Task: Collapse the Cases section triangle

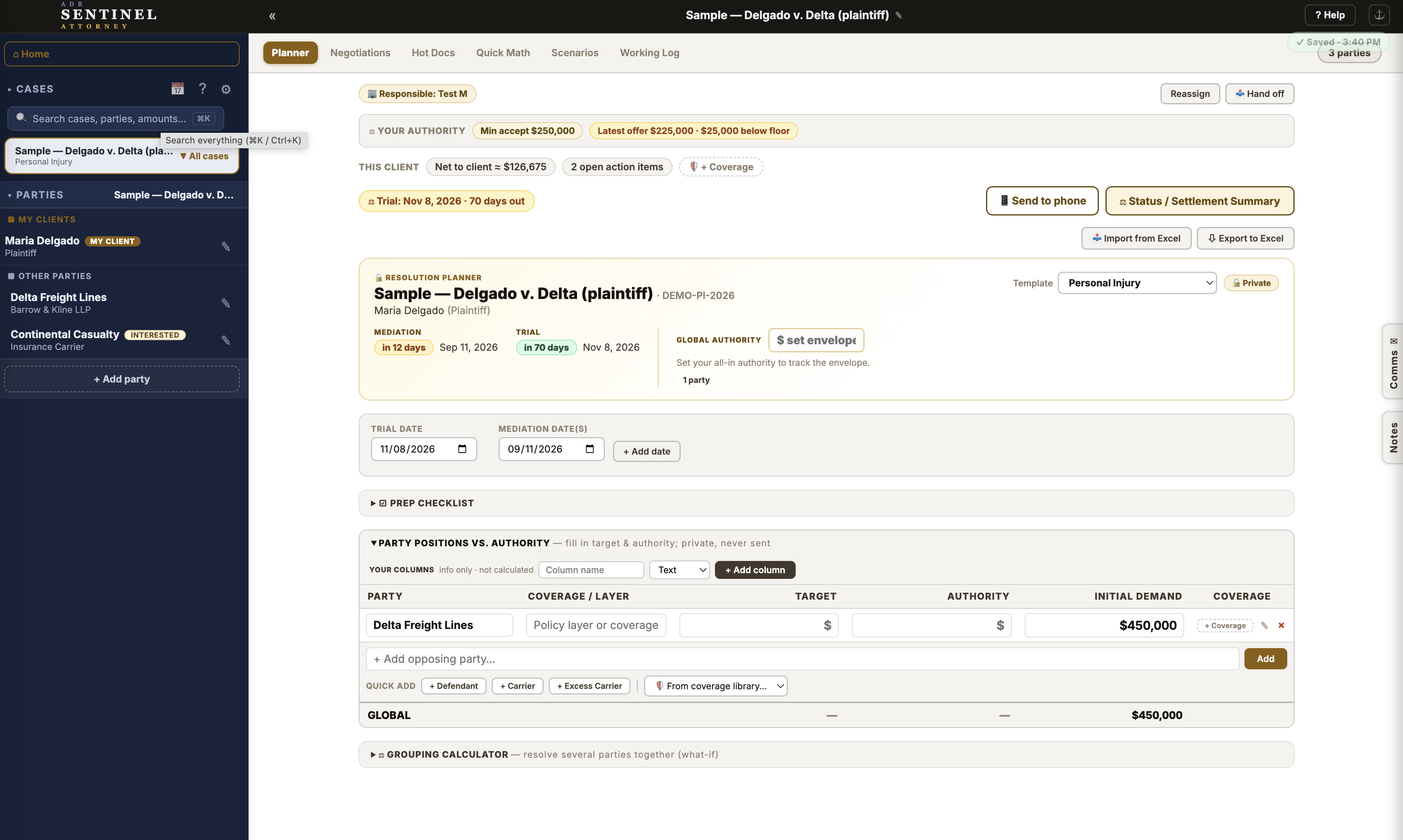Action: pos(10,90)
